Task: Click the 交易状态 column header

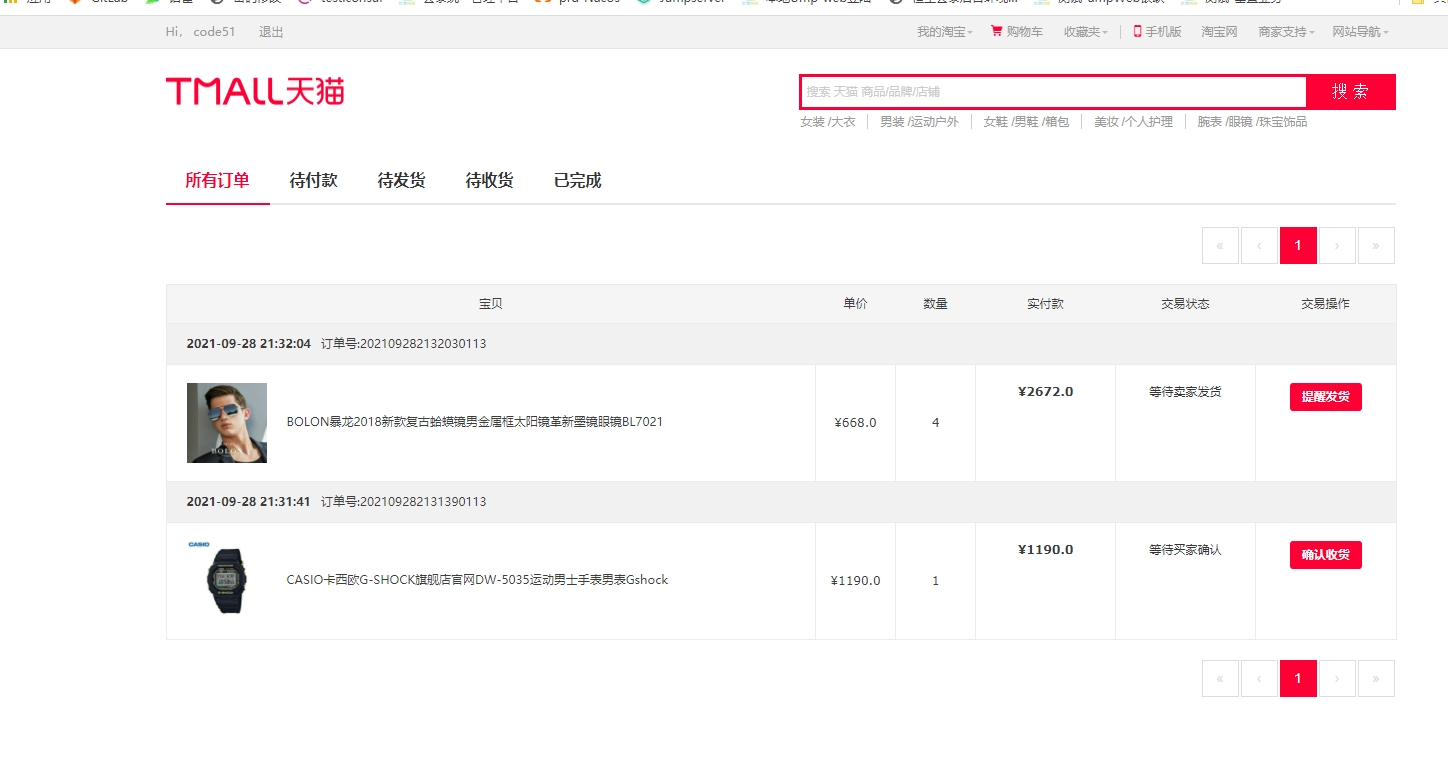Action: (1185, 304)
